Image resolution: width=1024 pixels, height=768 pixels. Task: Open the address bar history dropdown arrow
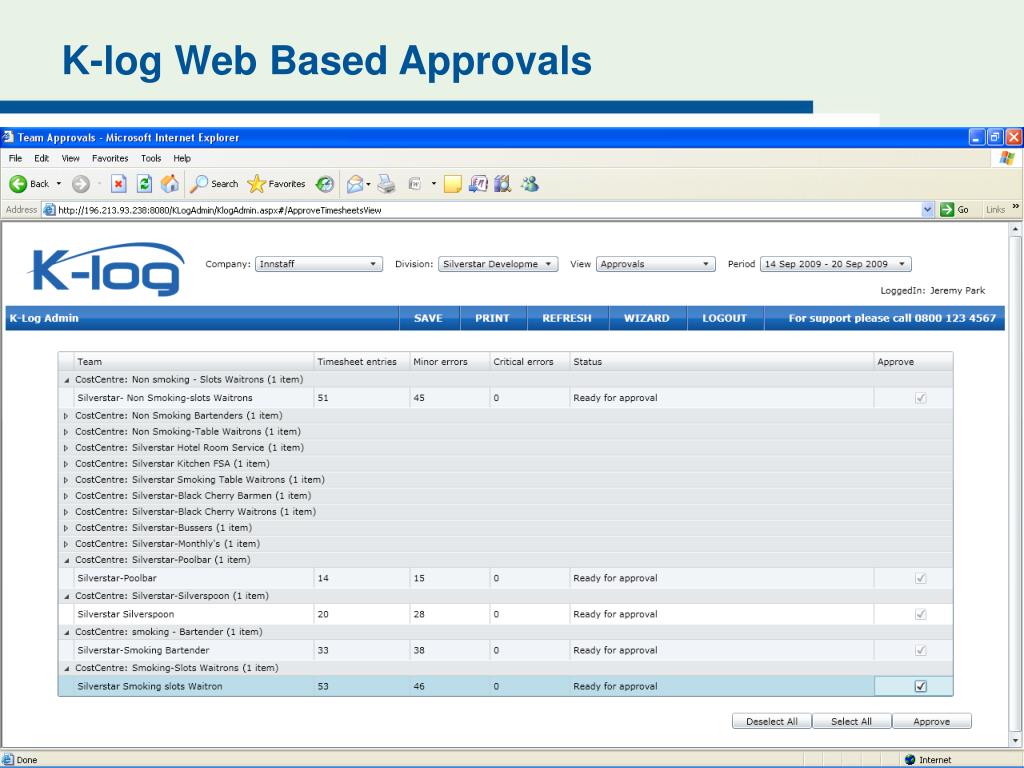[x=927, y=210]
